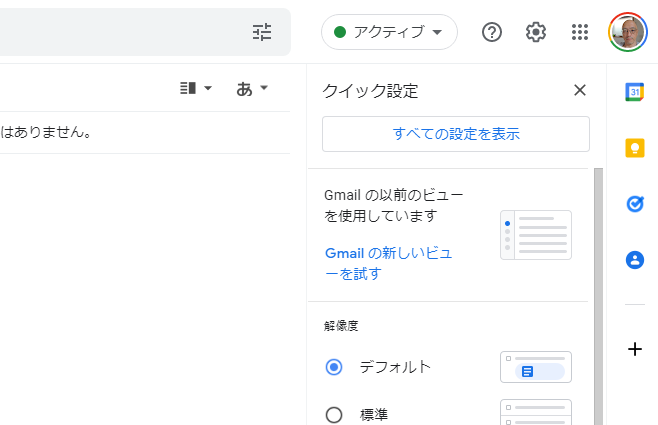Open Google Calendar side panel
This screenshot has height=425, width=658.
pos(634,91)
